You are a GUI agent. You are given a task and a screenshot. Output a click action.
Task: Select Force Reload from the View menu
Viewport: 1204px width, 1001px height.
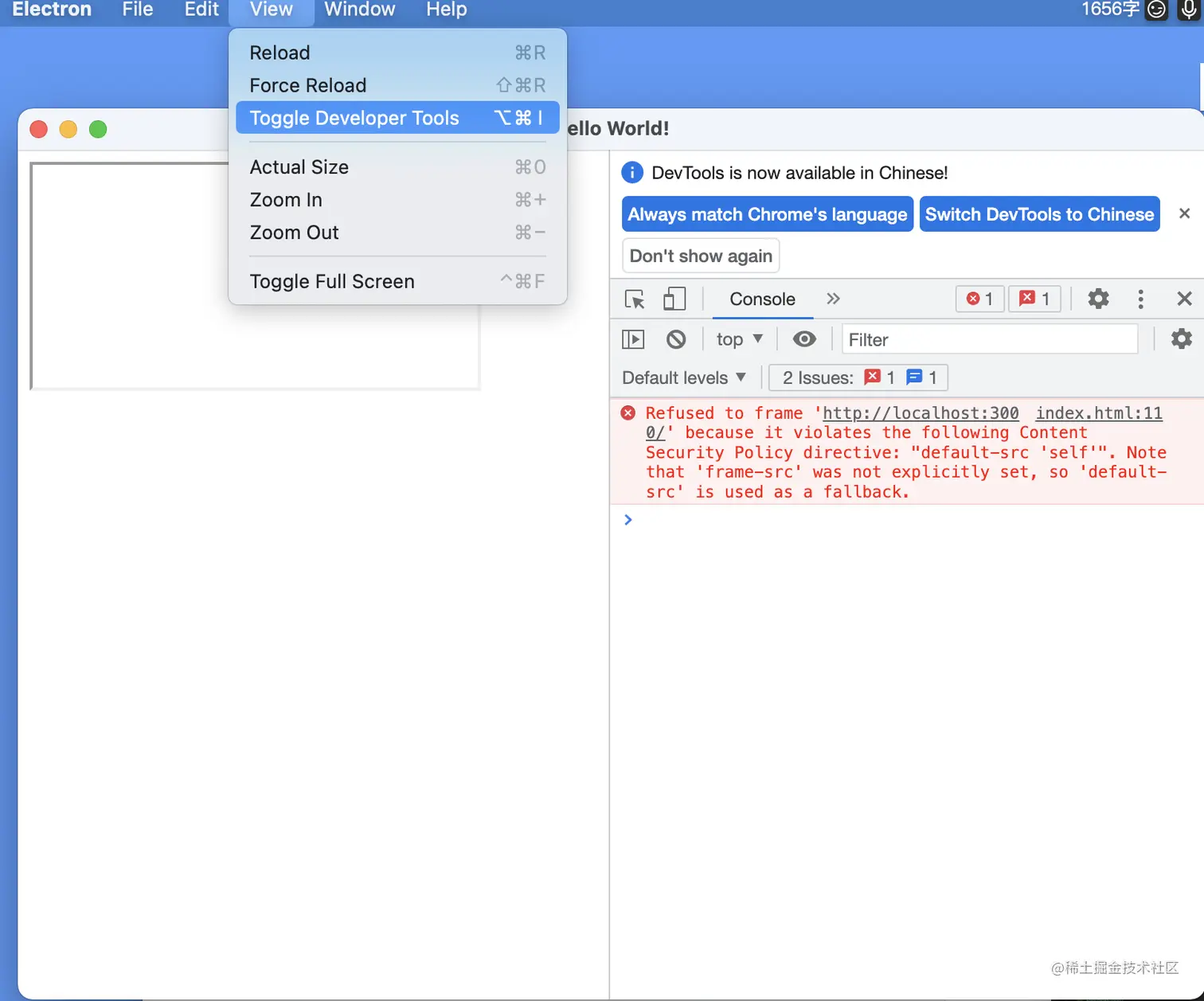397,85
